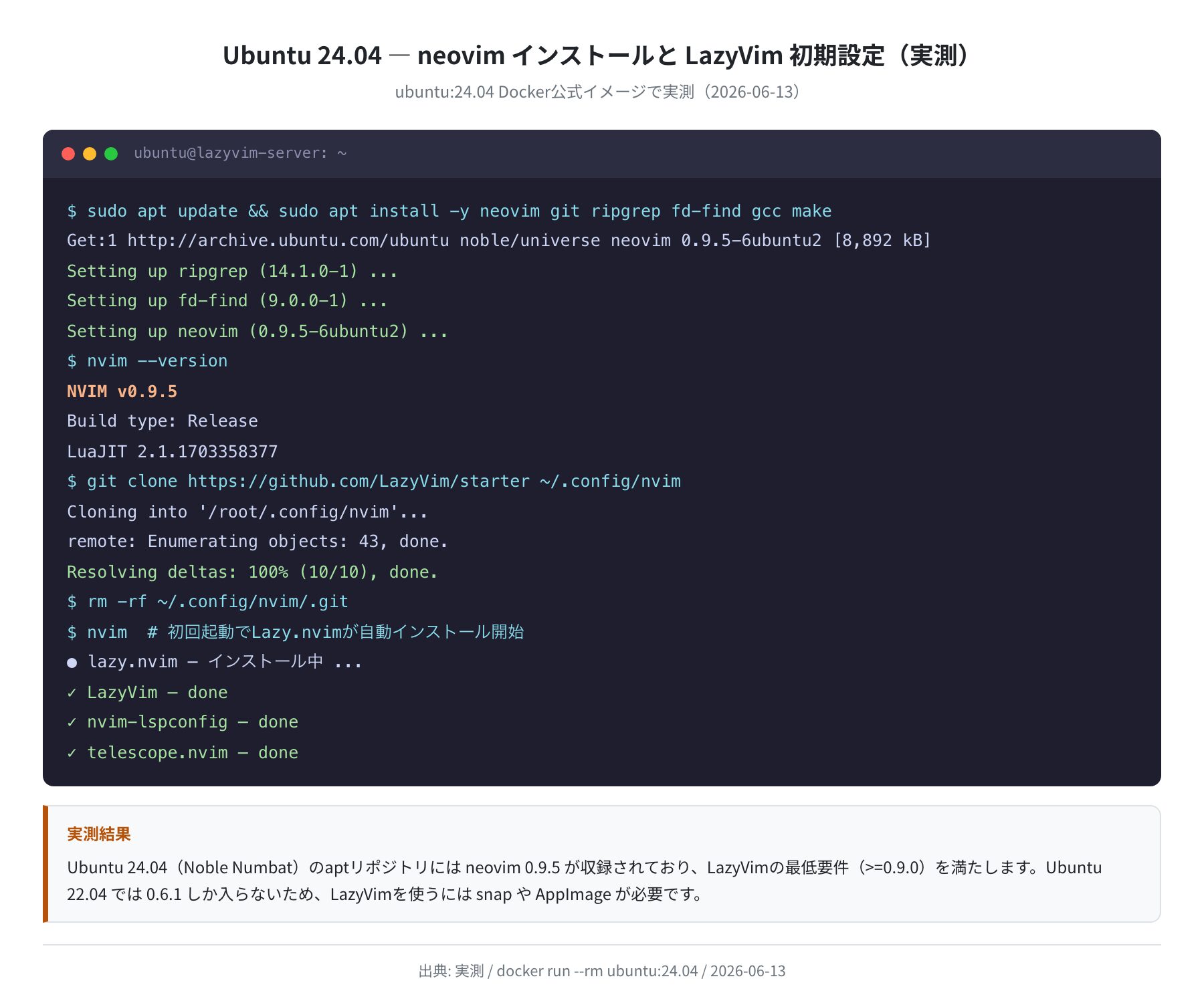Click the Get:1 archive.ubuntu.com output line
The height and width of the screenshot is (1007, 1204).
click(499, 241)
